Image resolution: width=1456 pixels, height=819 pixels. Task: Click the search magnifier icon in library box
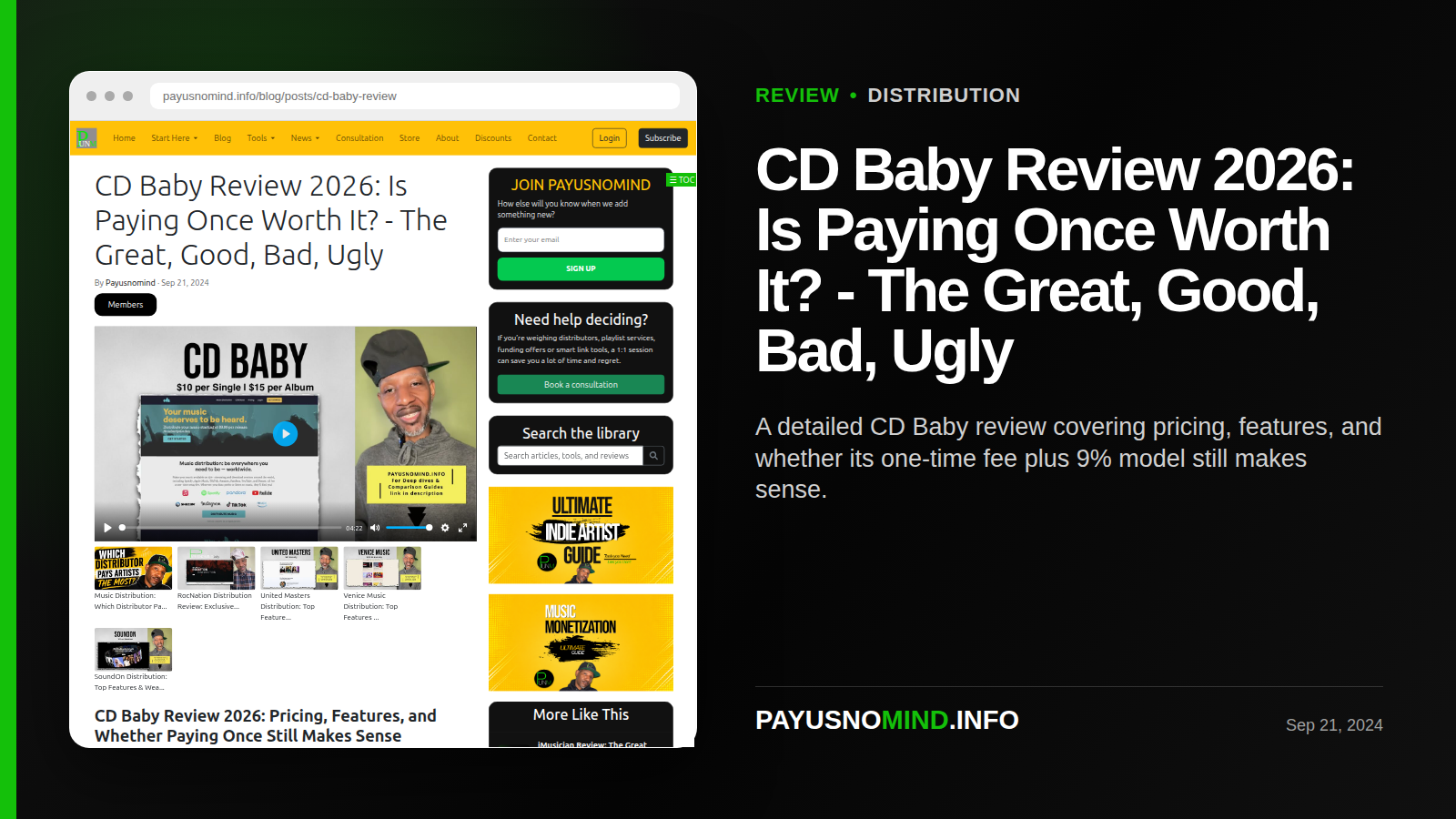click(x=653, y=456)
